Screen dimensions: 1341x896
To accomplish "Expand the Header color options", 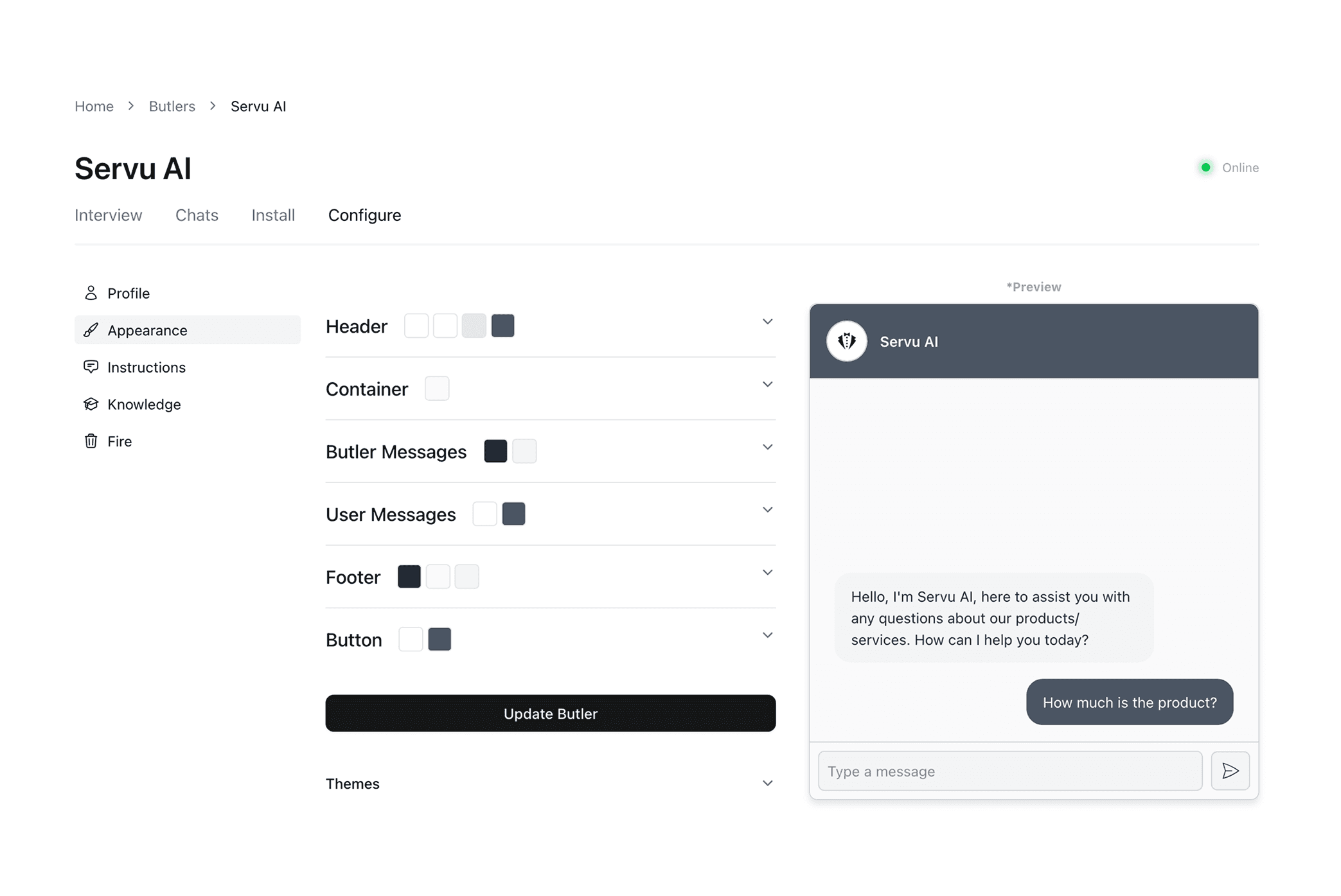I will 767,321.
